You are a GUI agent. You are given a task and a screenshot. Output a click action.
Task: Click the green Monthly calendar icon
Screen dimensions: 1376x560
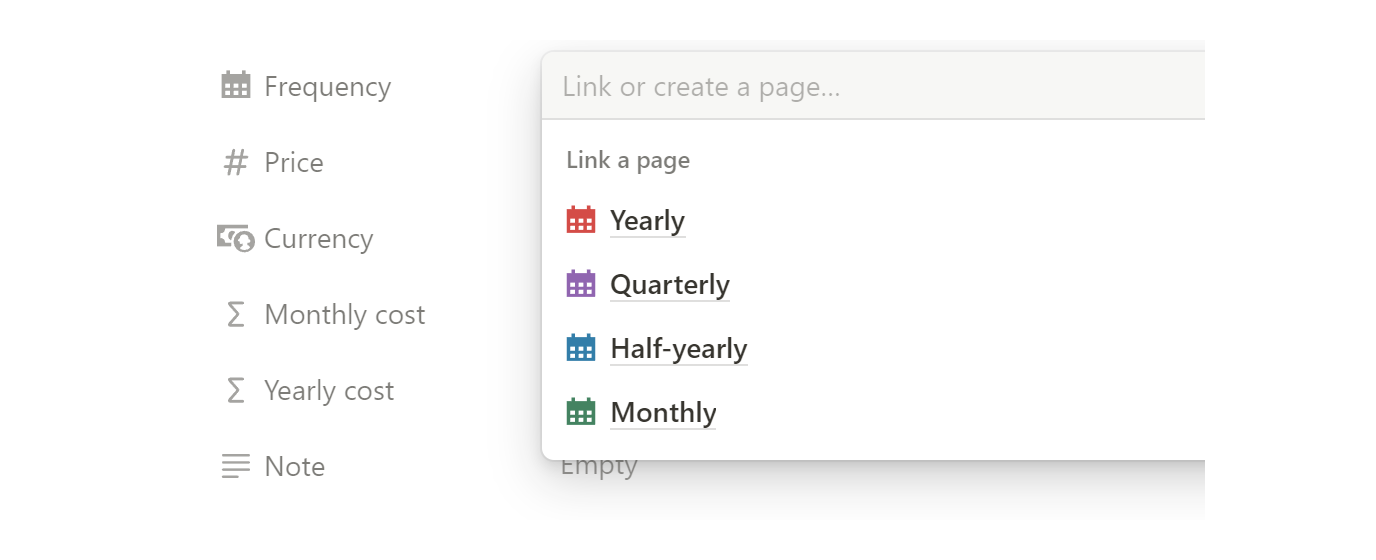[581, 412]
